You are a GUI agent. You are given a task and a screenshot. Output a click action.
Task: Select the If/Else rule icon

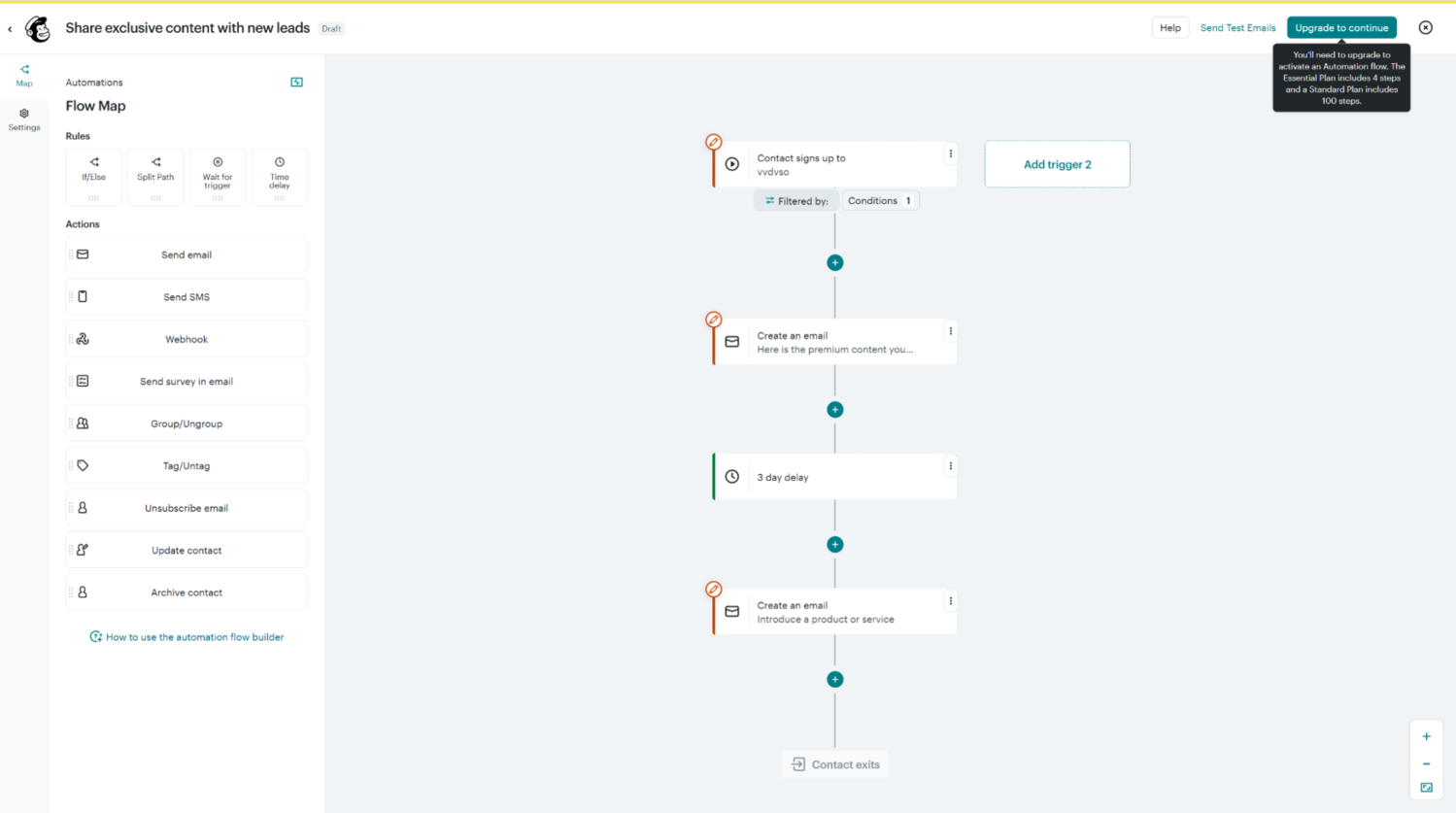pyautogui.click(x=93, y=176)
